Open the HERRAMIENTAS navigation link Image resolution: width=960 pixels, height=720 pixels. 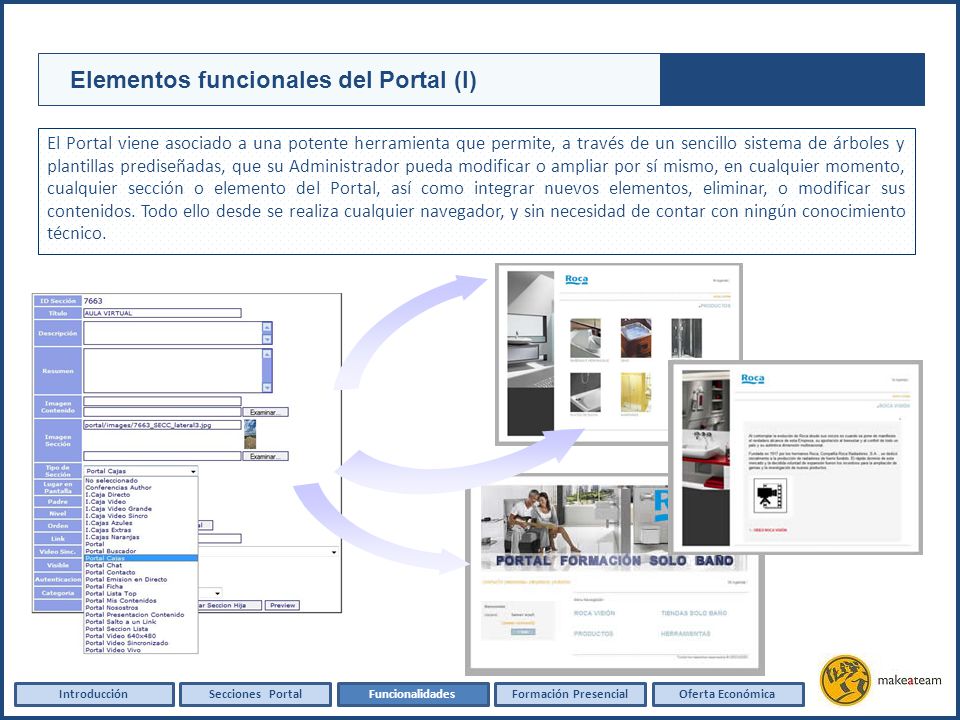pos(686,634)
